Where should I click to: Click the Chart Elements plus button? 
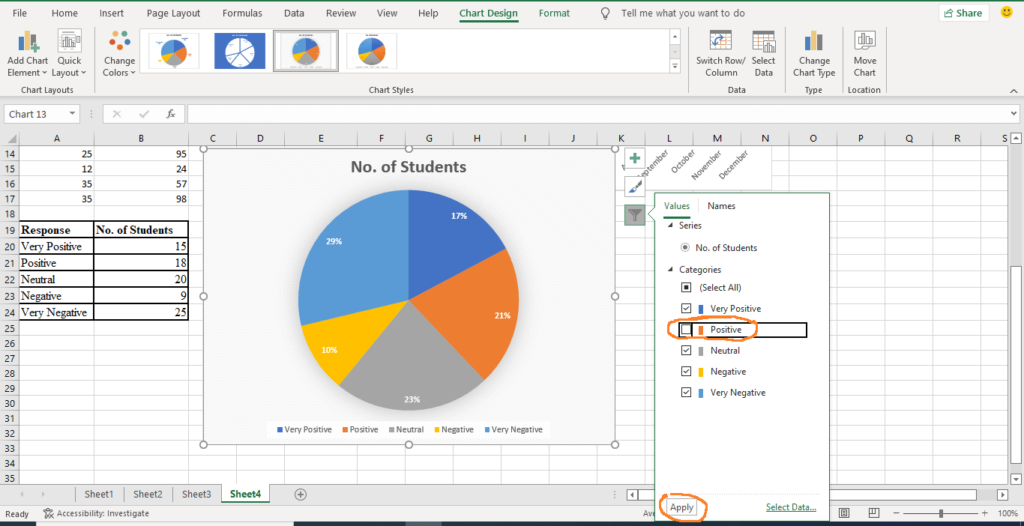point(635,159)
